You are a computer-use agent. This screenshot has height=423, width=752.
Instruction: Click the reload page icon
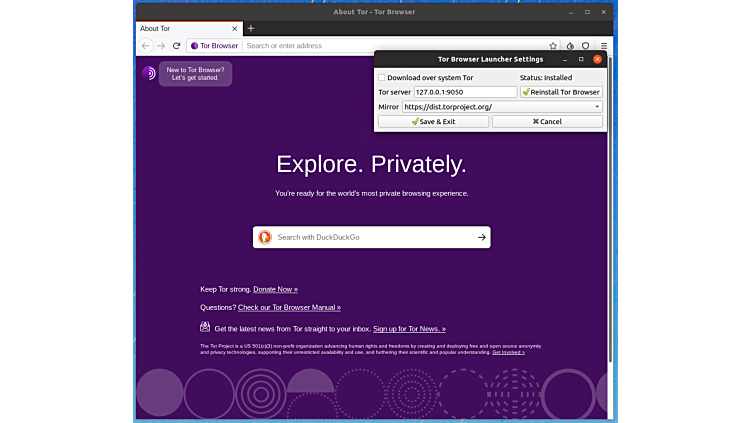[x=177, y=46]
